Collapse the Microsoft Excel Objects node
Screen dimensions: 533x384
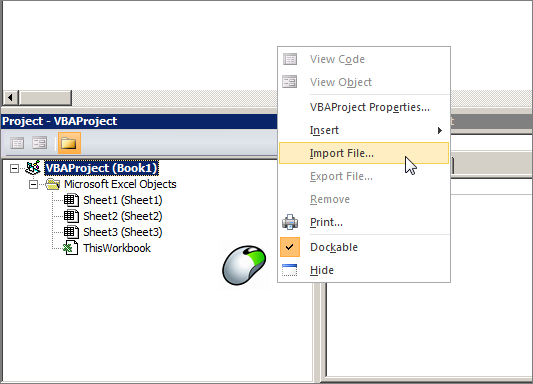pyautogui.click(x=33, y=185)
